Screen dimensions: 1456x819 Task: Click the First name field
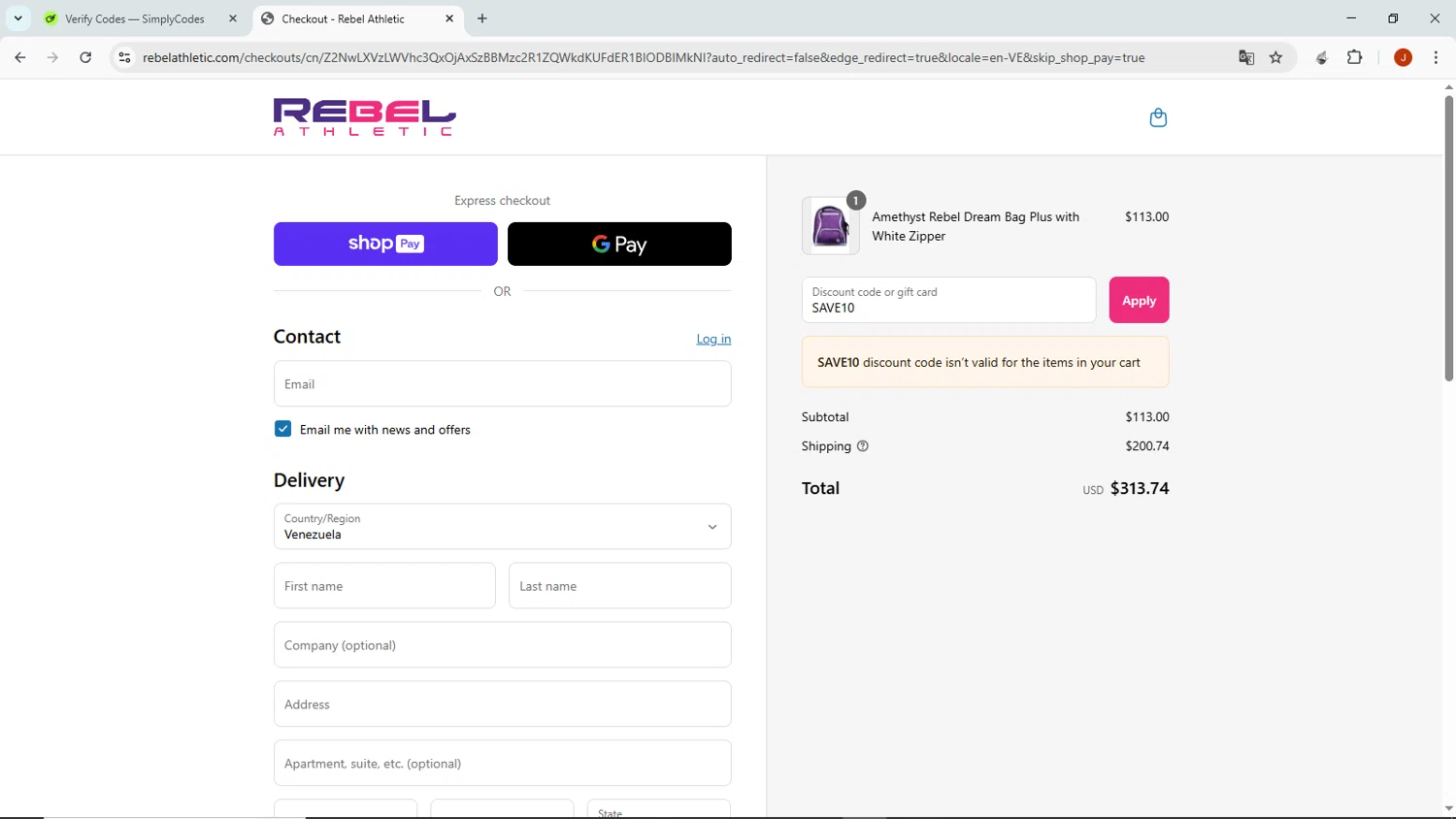(384, 586)
